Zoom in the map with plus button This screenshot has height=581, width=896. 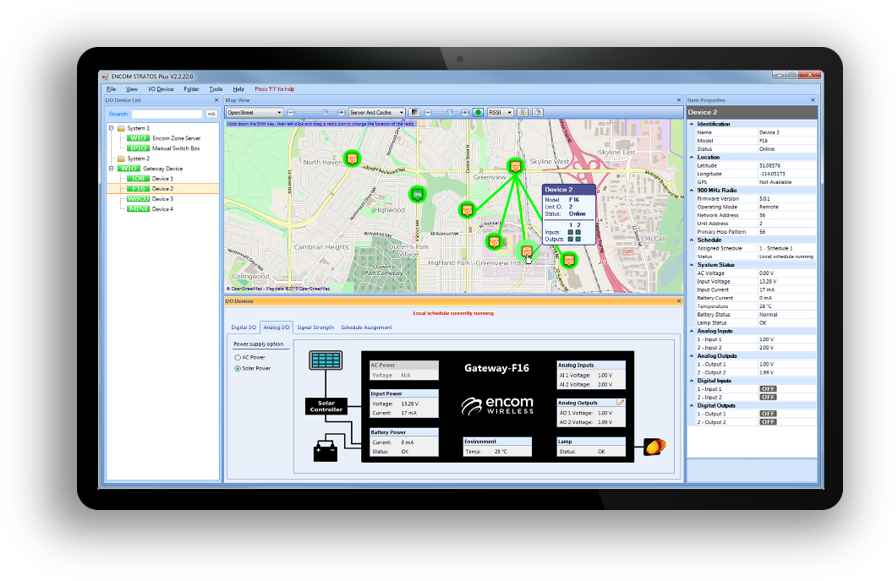(341, 113)
